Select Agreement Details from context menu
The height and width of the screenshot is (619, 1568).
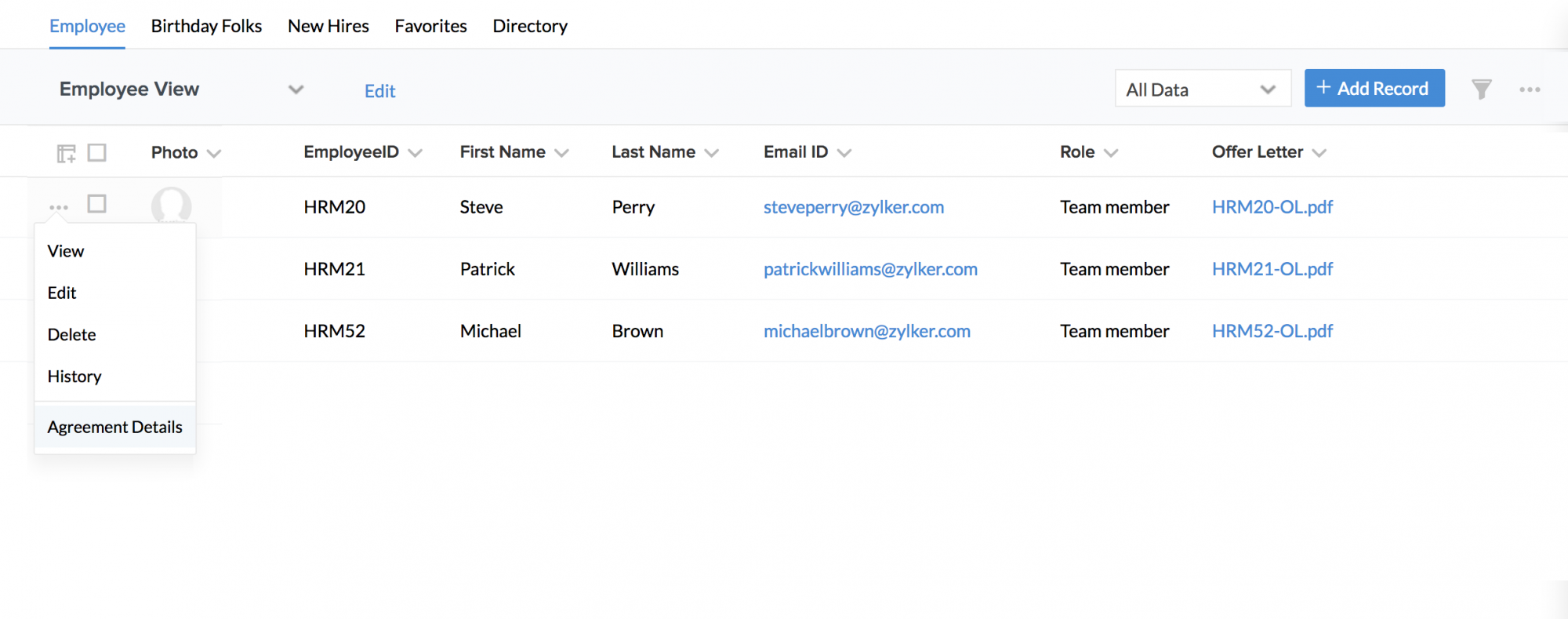pyautogui.click(x=114, y=427)
